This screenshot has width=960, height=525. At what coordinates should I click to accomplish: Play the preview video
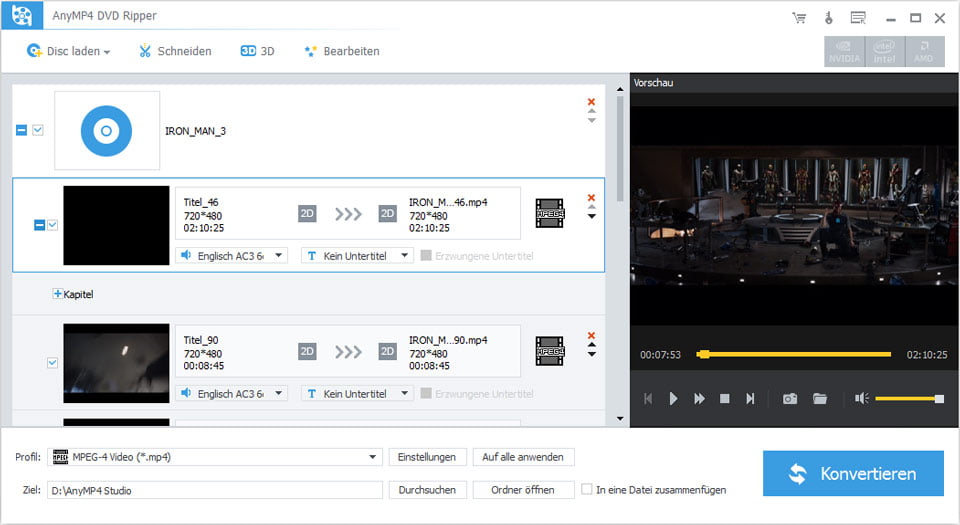point(673,398)
